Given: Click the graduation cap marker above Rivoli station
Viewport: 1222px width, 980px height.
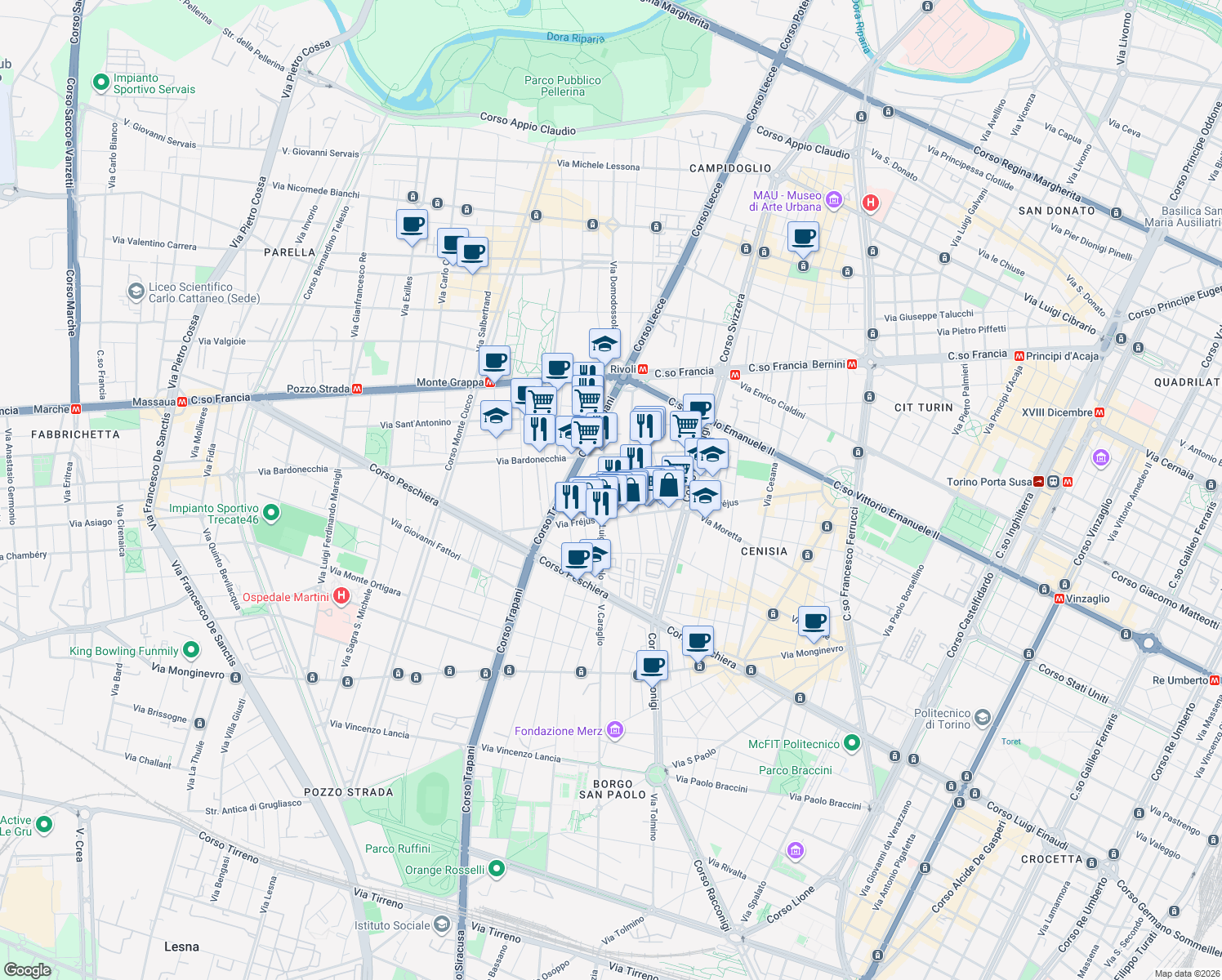Looking at the screenshot, I should [x=604, y=343].
